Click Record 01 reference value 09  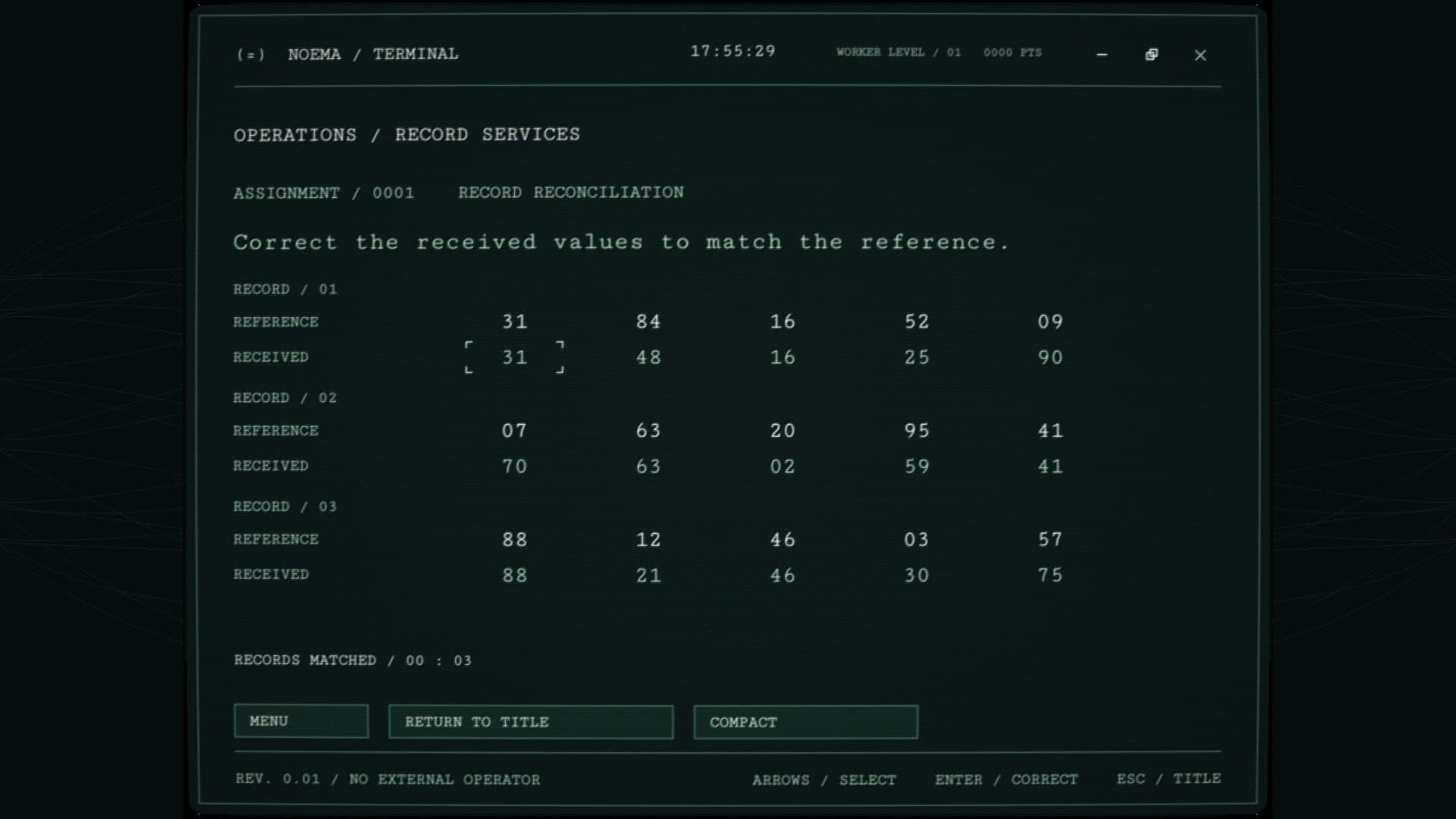click(1050, 322)
